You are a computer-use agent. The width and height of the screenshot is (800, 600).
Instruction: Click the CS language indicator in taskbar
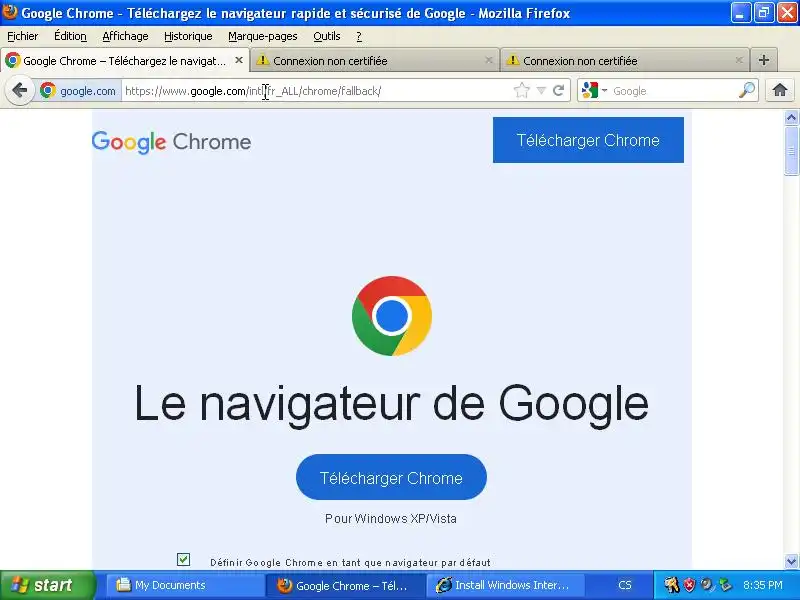click(x=625, y=585)
